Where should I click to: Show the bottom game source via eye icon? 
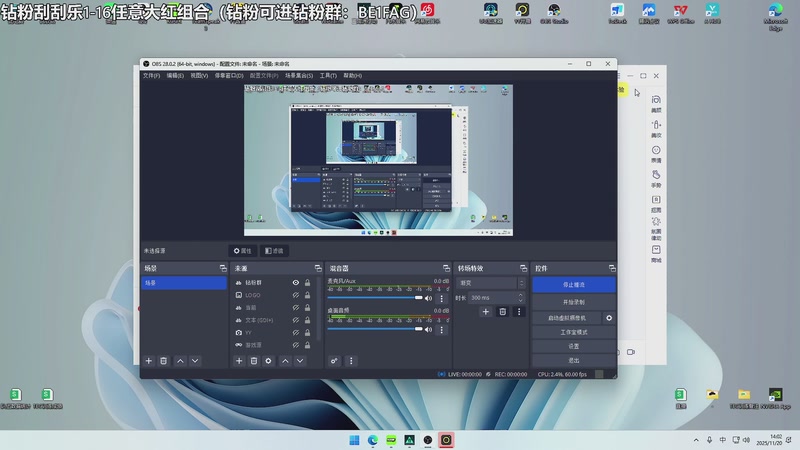(295, 345)
